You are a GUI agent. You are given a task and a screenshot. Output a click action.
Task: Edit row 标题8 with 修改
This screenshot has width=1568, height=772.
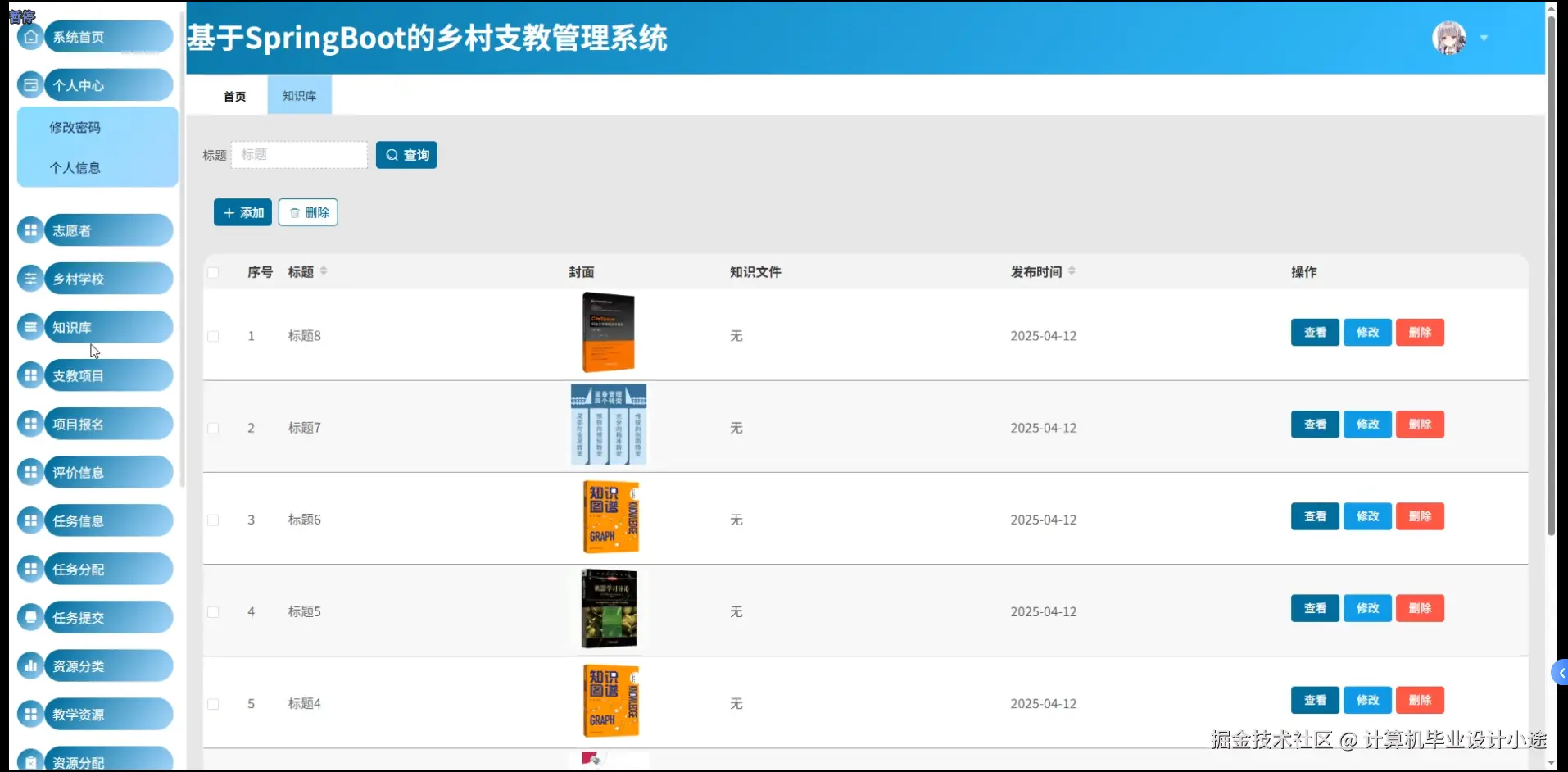point(1367,332)
